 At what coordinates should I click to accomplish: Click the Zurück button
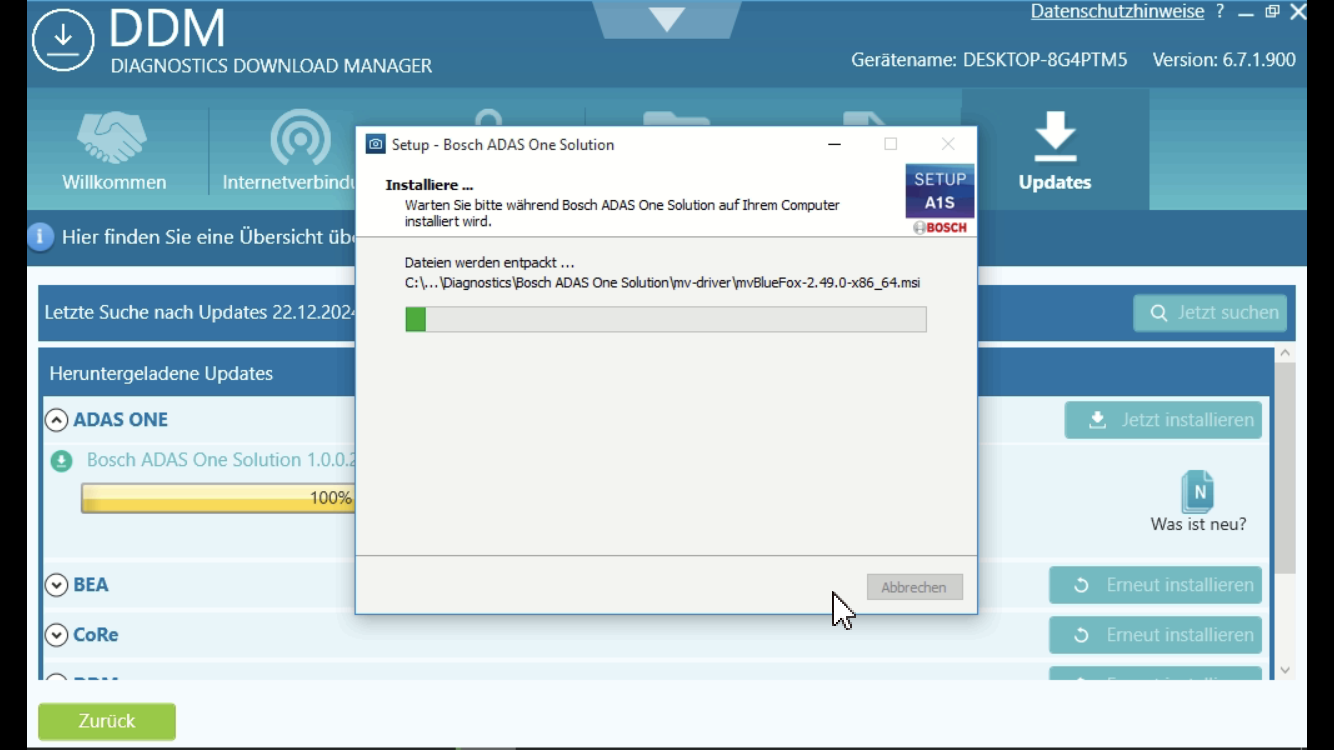[x=107, y=721]
